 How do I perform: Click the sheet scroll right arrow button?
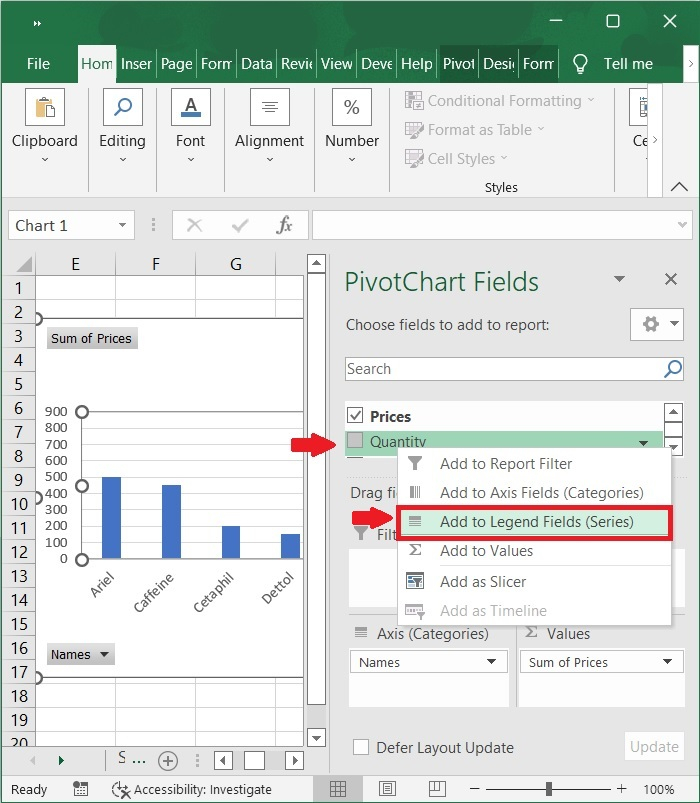(294, 760)
